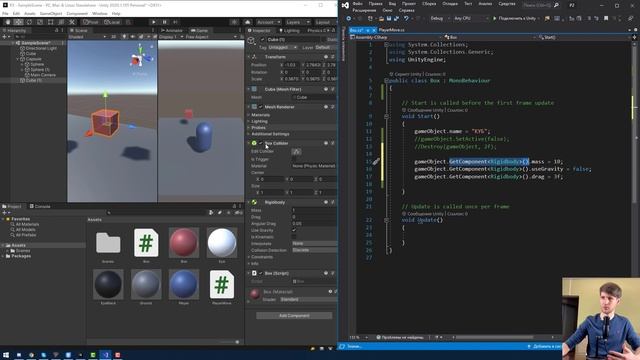Toggle the Box Collider enabled checkbox
Image resolution: width=640 pixels, height=360 pixels.
tap(261, 143)
